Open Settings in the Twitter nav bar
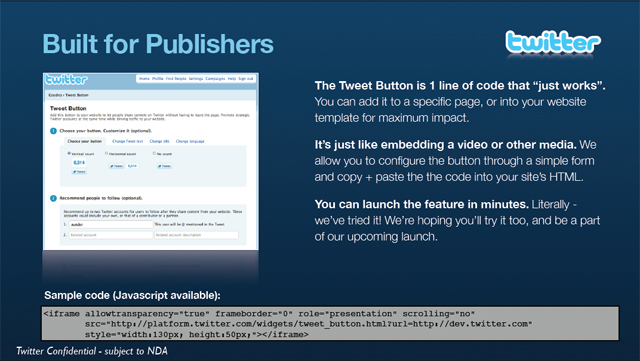The height and width of the screenshot is (361, 640). [x=196, y=78]
